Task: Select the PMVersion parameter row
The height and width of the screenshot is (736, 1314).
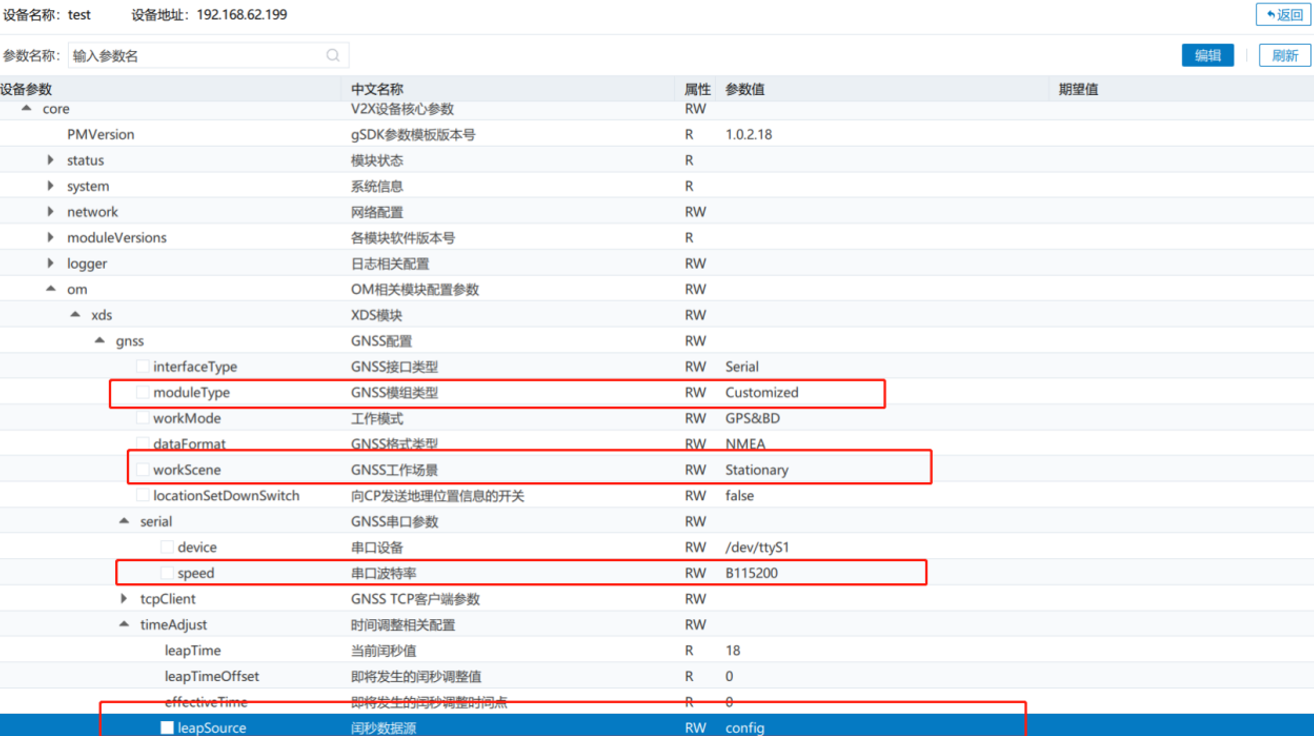Action: click(100, 134)
